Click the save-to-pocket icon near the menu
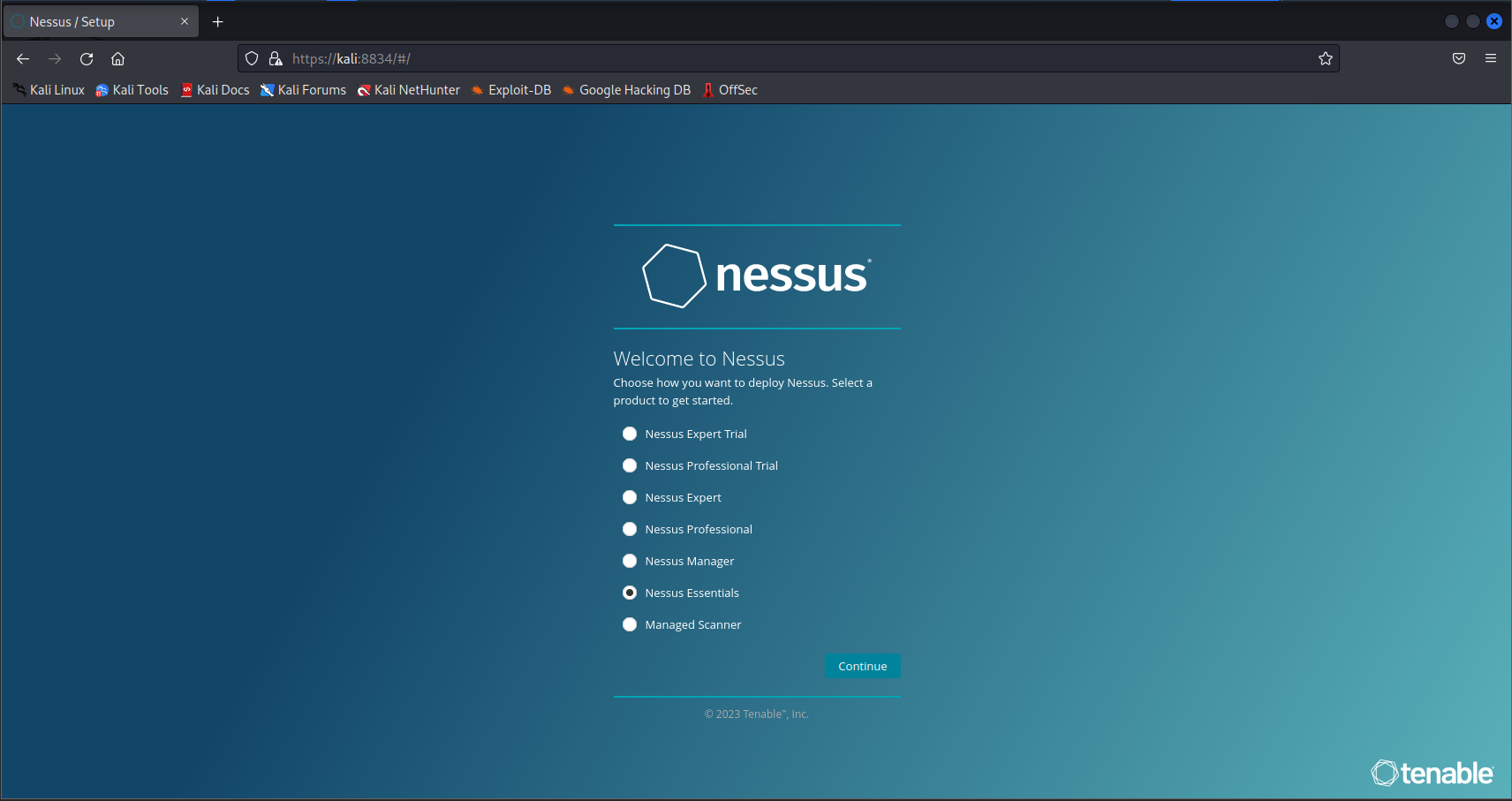 (x=1457, y=58)
